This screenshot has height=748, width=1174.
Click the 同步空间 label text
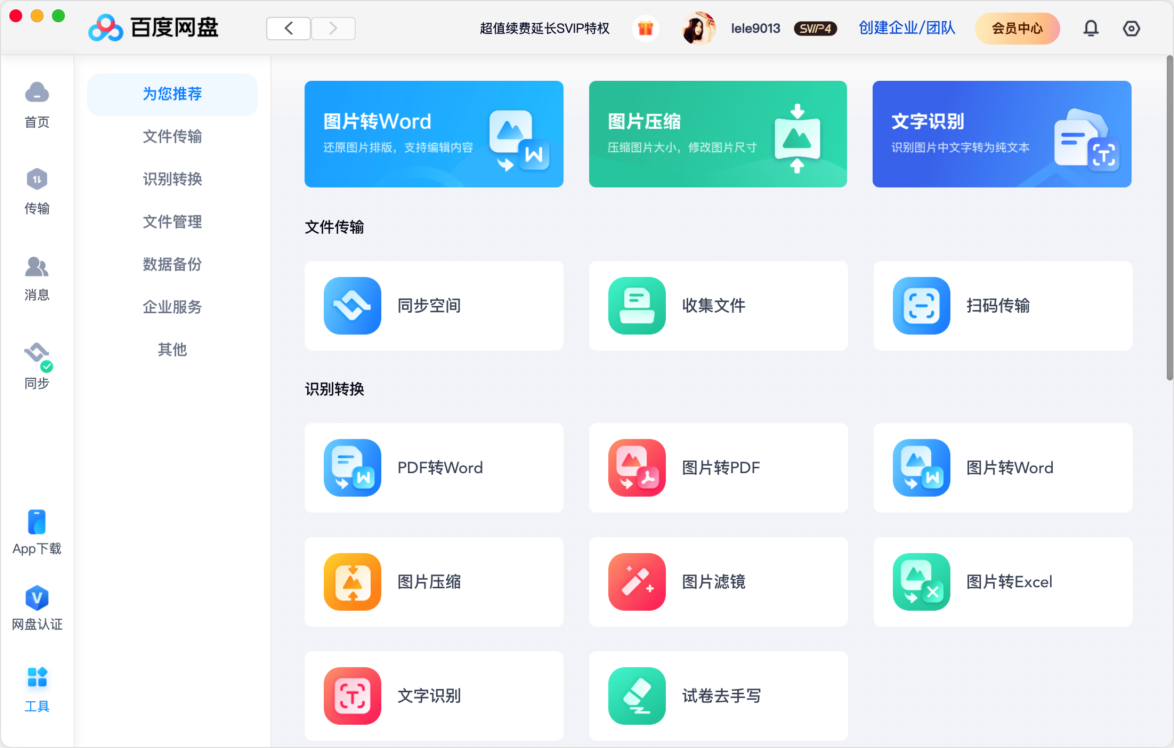429,305
